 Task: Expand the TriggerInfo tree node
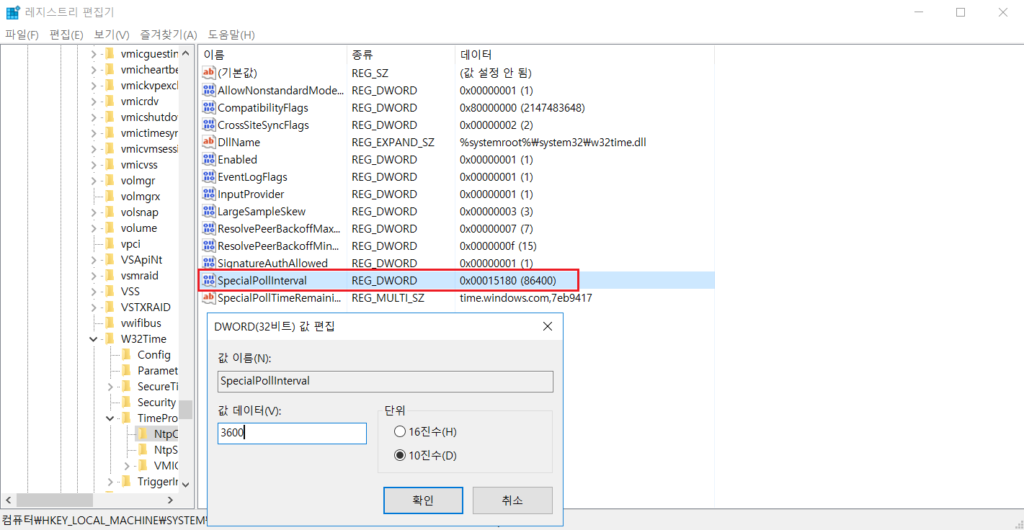click(x=110, y=481)
